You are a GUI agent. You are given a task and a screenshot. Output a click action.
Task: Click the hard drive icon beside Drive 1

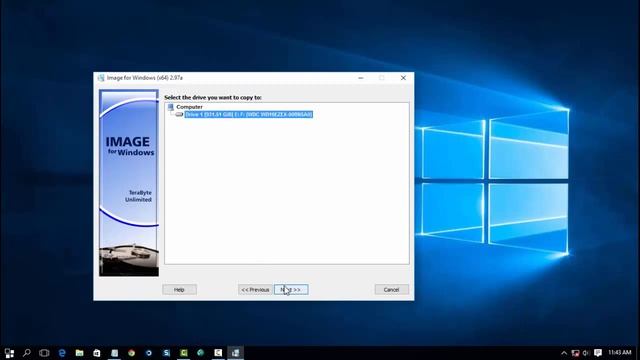(179, 114)
